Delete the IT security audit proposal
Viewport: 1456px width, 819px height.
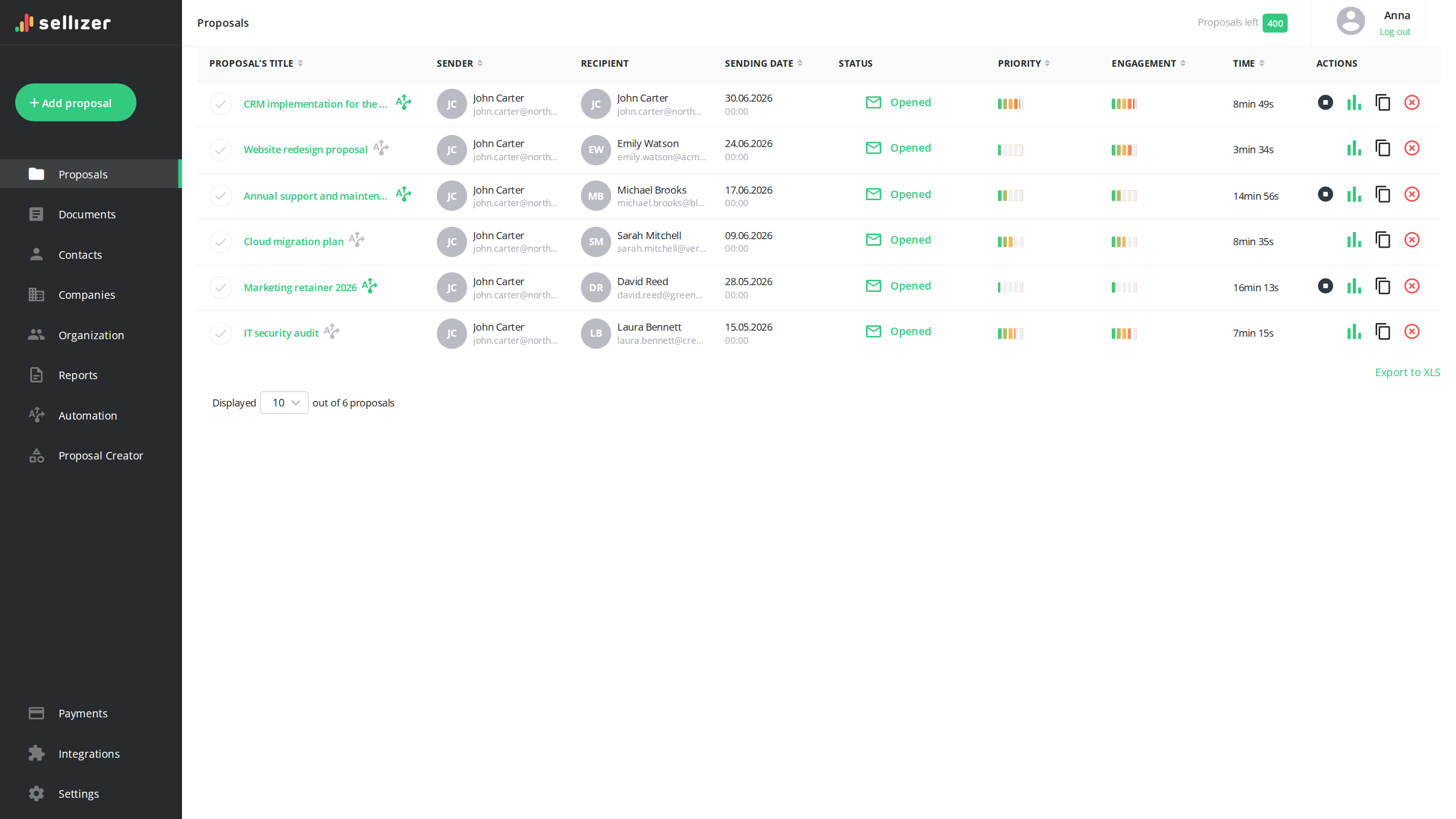(1412, 332)
